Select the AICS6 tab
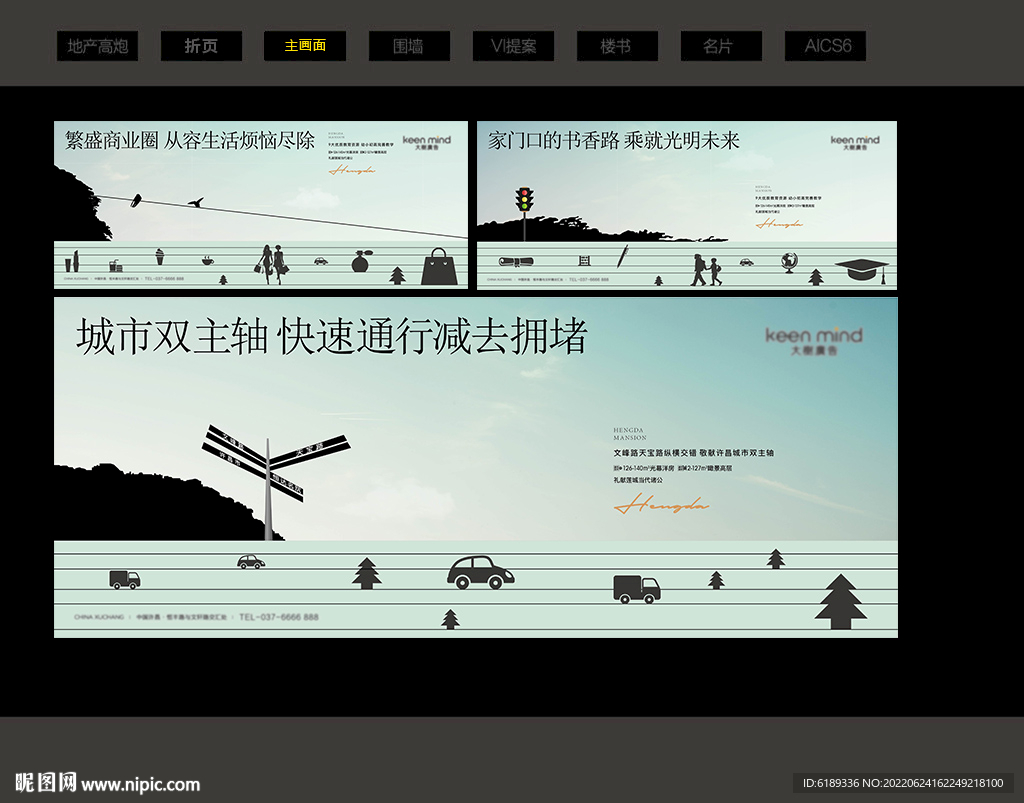 825,46
